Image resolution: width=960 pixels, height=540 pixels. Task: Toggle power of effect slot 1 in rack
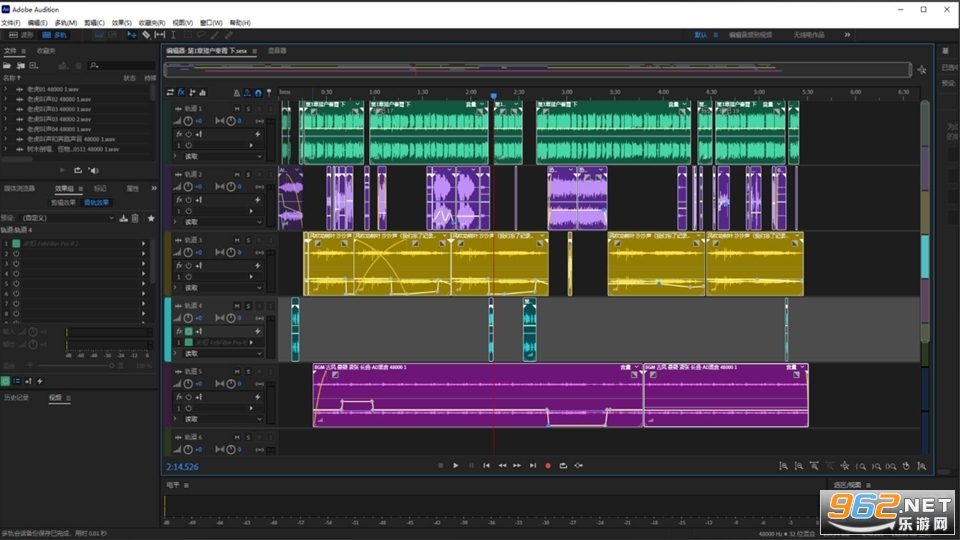point(17,244)
